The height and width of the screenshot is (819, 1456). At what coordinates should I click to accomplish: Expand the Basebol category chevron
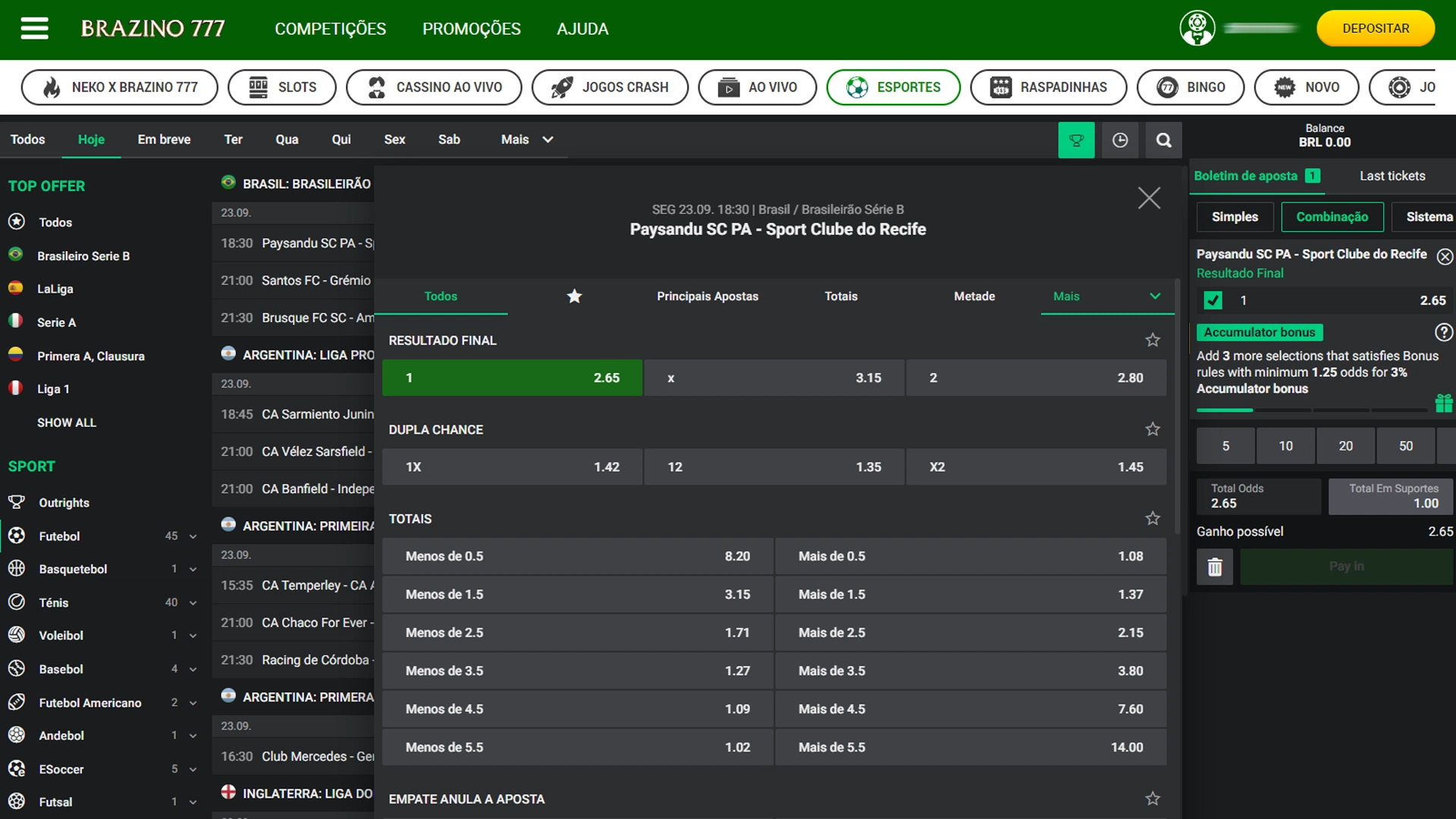(193, 669)
